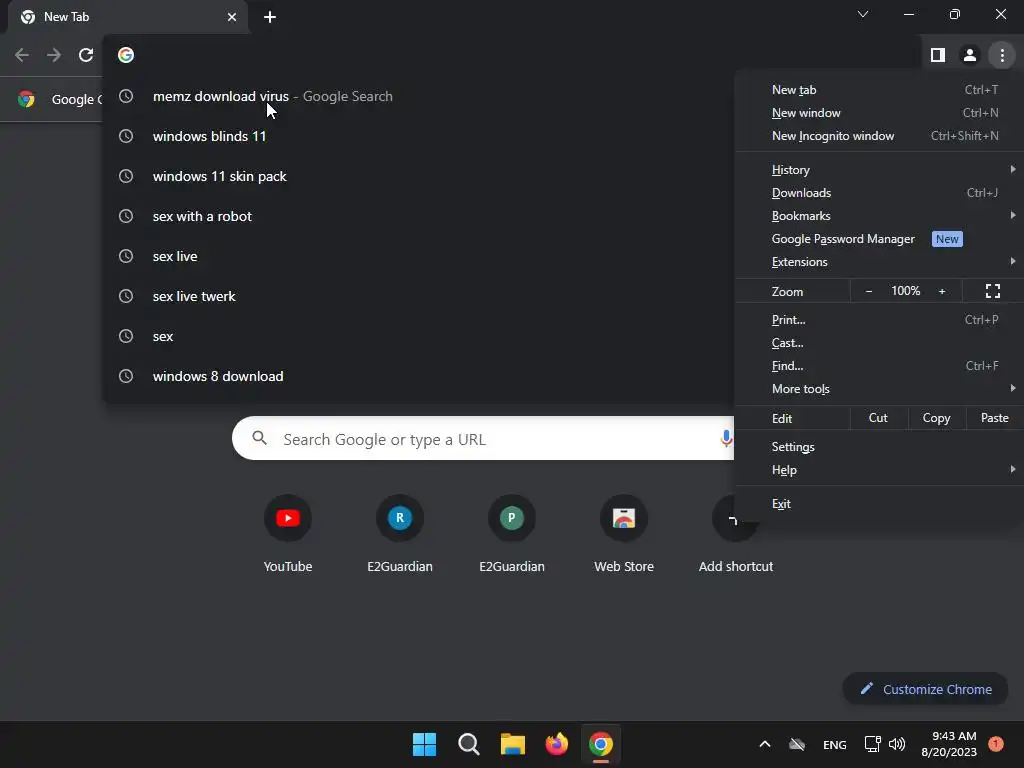Choose Find from the menu
Image resolution: width=1024 pixels, height=768 pixels.
879,366
